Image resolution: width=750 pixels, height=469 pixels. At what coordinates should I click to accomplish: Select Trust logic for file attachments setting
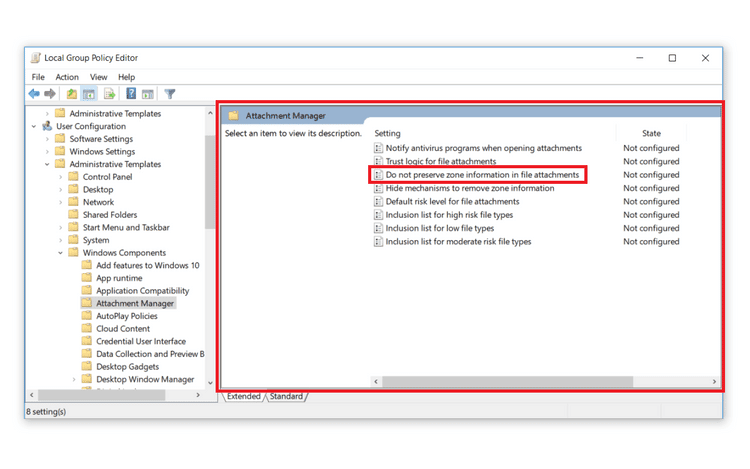441,162
